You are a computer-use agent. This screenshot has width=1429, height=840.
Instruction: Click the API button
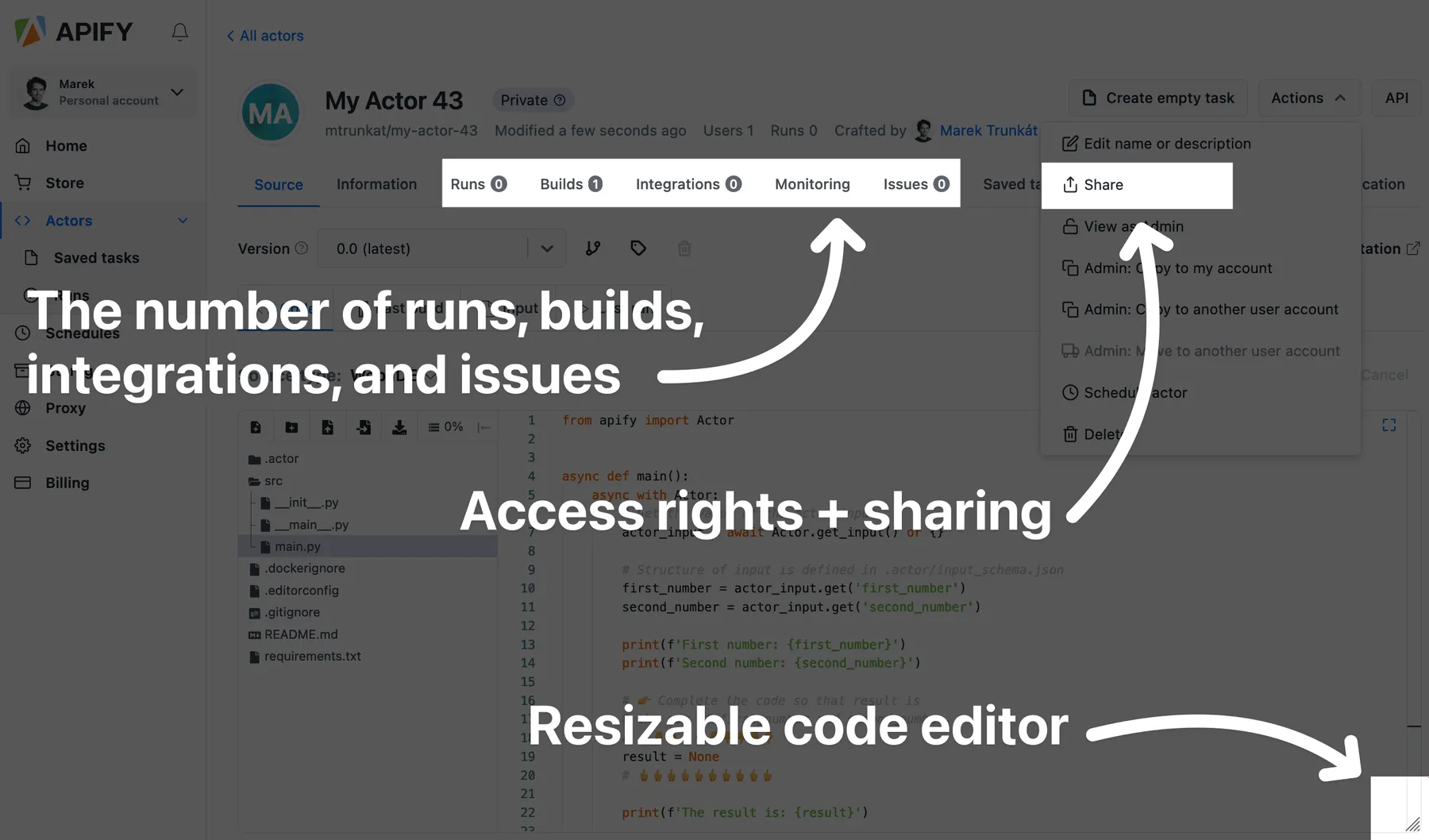1396,98
